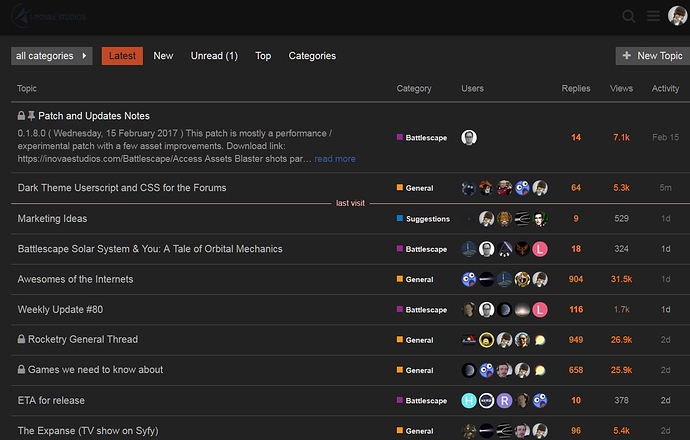Open the Marketing Ideas topic
Image resolution: width=690 pixels, height=440 pixels.
pyautogui.click(x=52, y=219)
